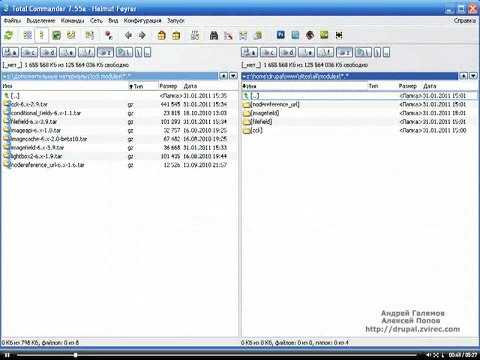Image resolution: width=480 pixels, height=360 pixels.
Task: Open right panel favorites star button
Action: pyautogui.click(x=464, y=76)
